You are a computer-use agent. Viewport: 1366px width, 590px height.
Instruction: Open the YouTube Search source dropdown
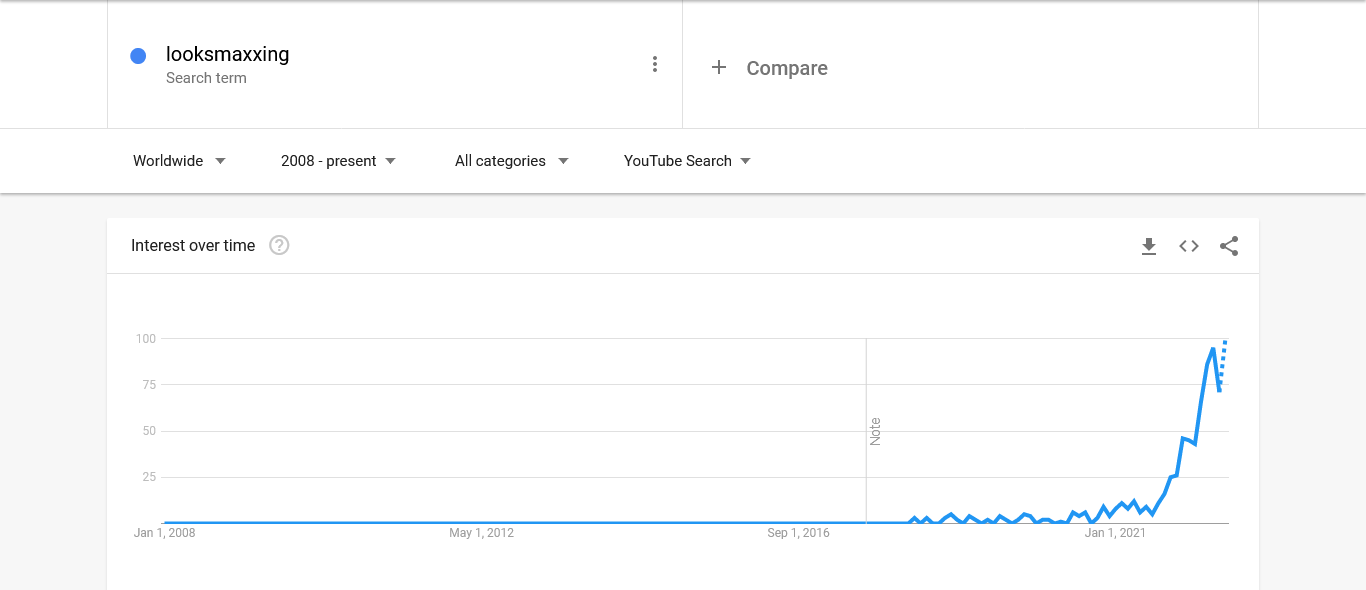pos(687,161)
